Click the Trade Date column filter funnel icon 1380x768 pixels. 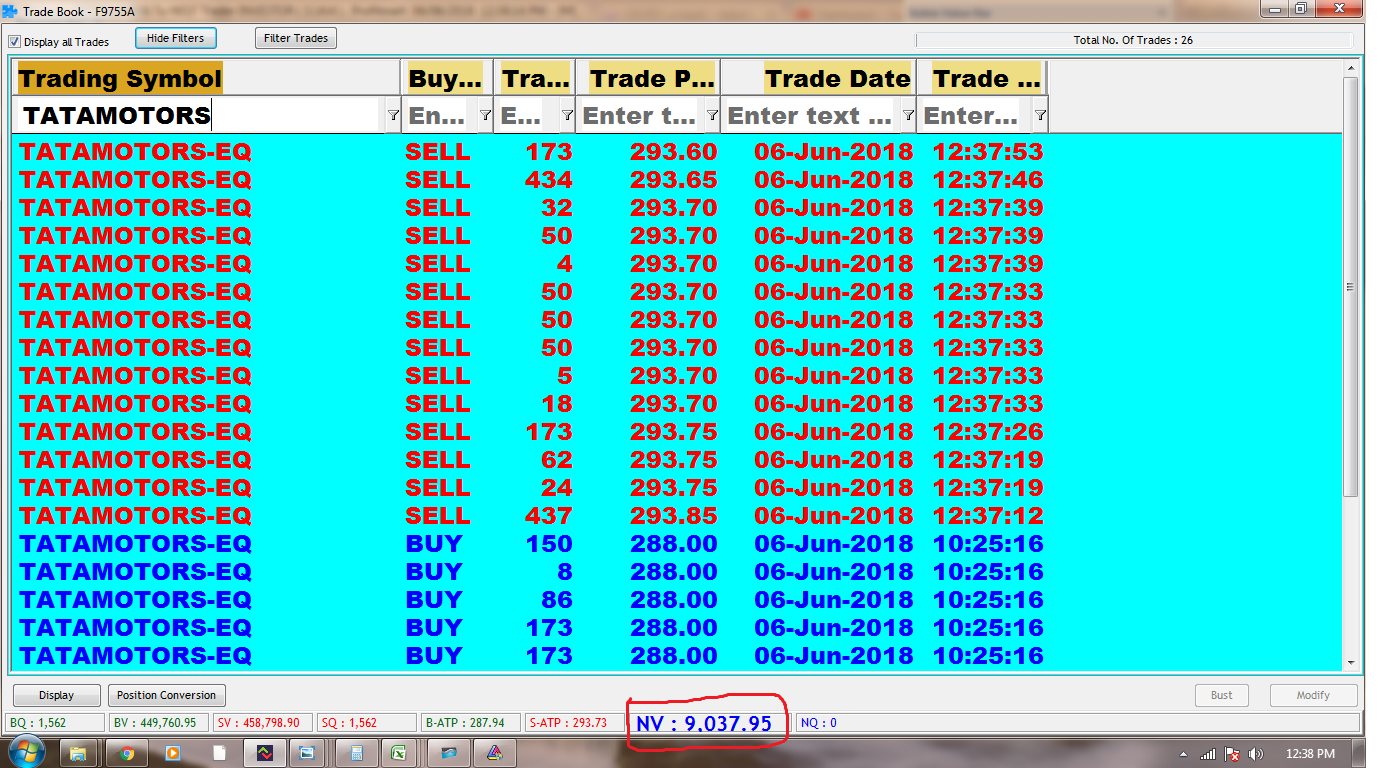(908, 116)
